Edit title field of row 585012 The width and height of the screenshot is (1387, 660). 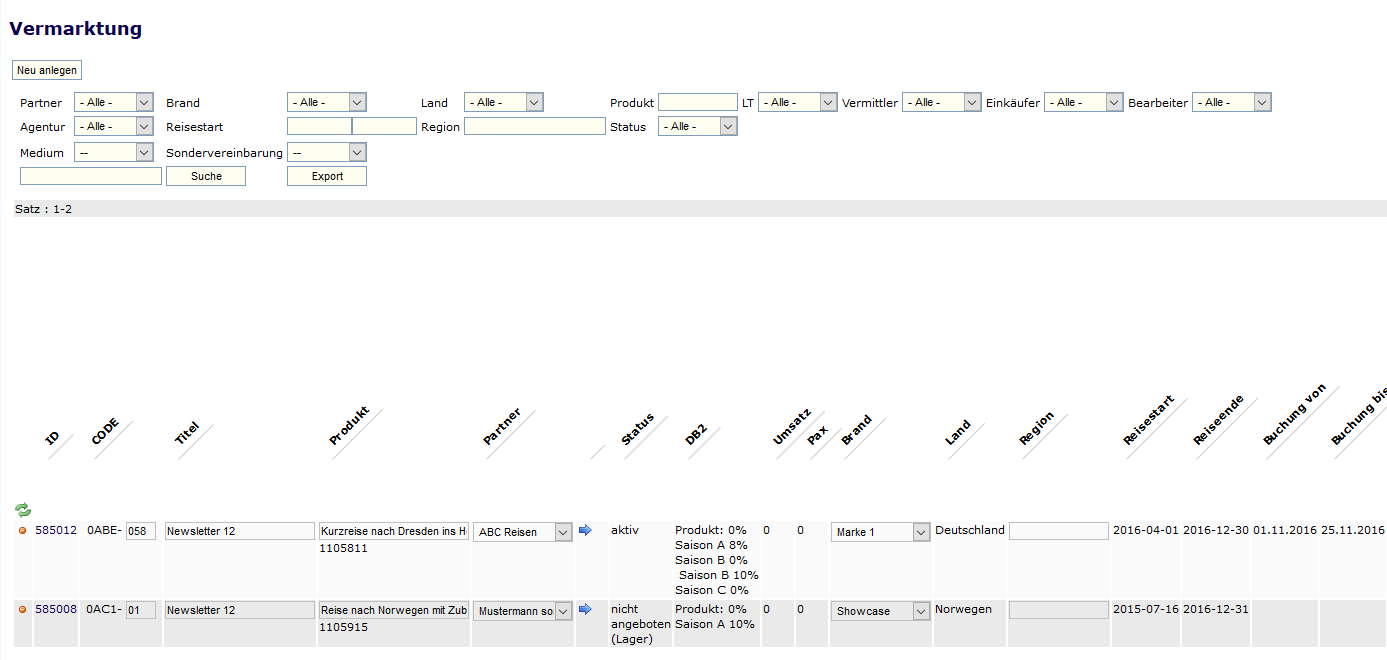(239, 531)
